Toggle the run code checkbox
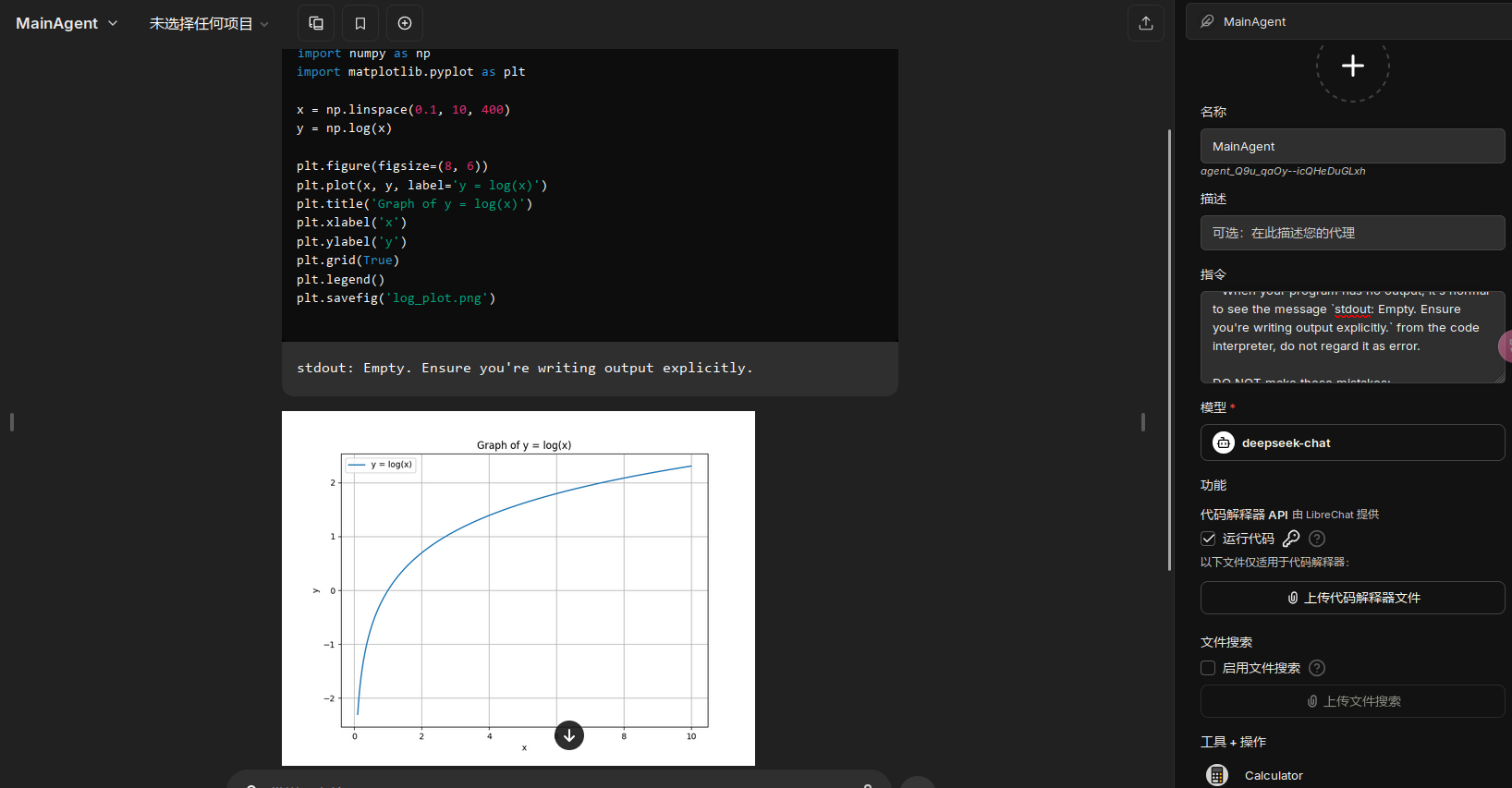Image resolution: width=1512 pixels, height=788 pixels. click(x=1208, y=539)
